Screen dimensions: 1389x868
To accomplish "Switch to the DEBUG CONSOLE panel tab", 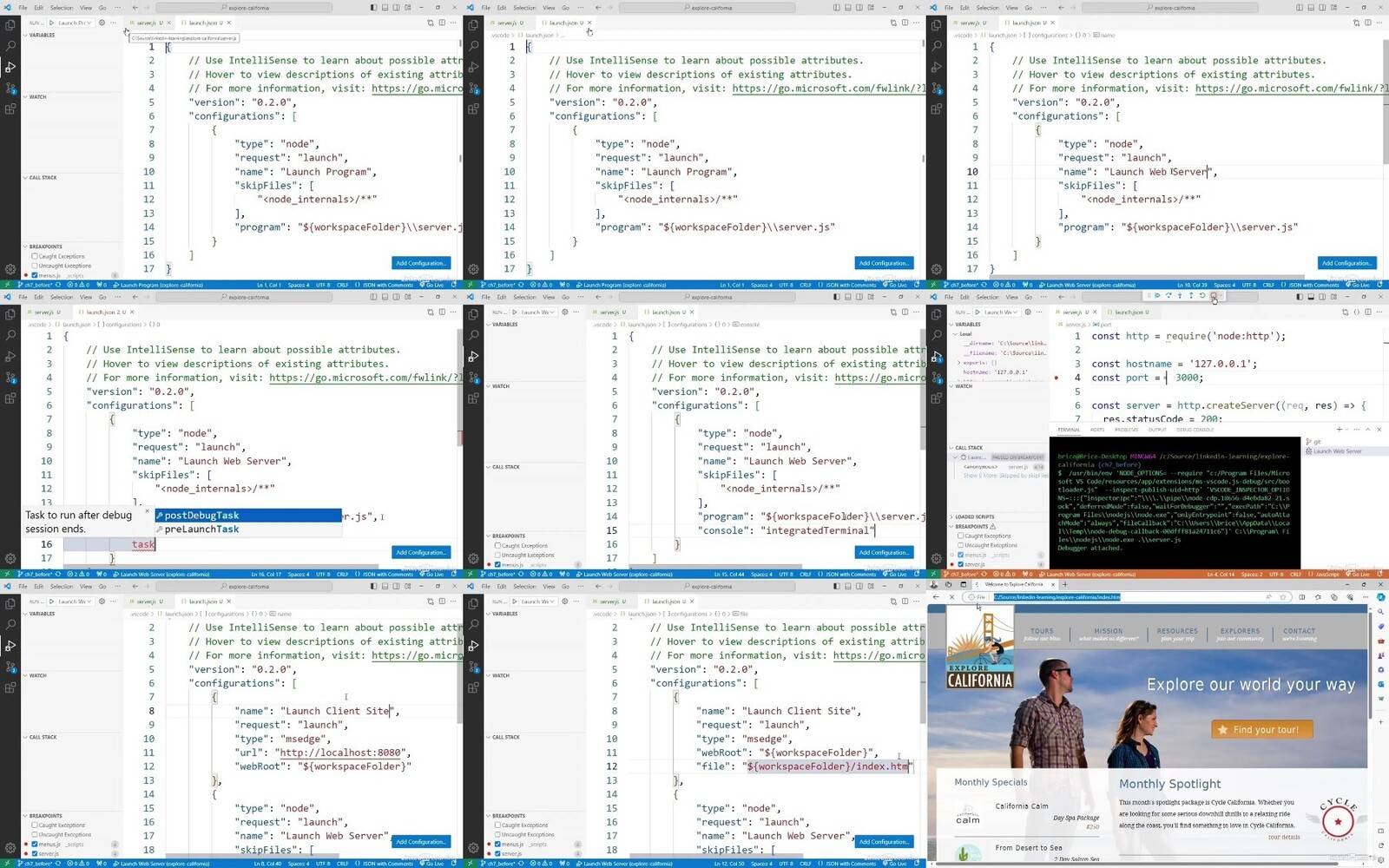I will click(1195, 430).
